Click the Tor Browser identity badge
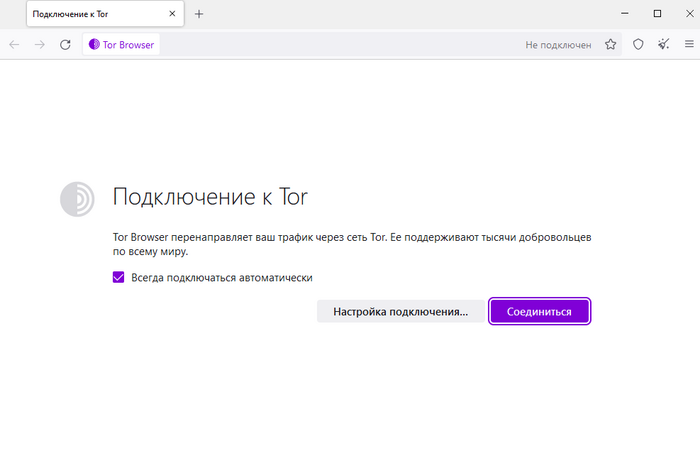The height and width of the screenshot is (471, 700). (121, 45)
